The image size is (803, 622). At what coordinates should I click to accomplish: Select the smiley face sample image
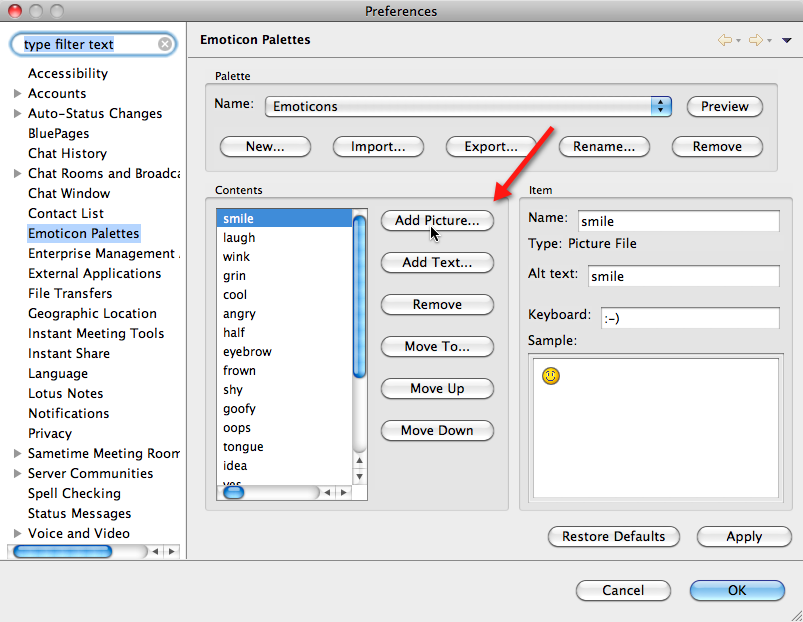(x=551, y=376)
